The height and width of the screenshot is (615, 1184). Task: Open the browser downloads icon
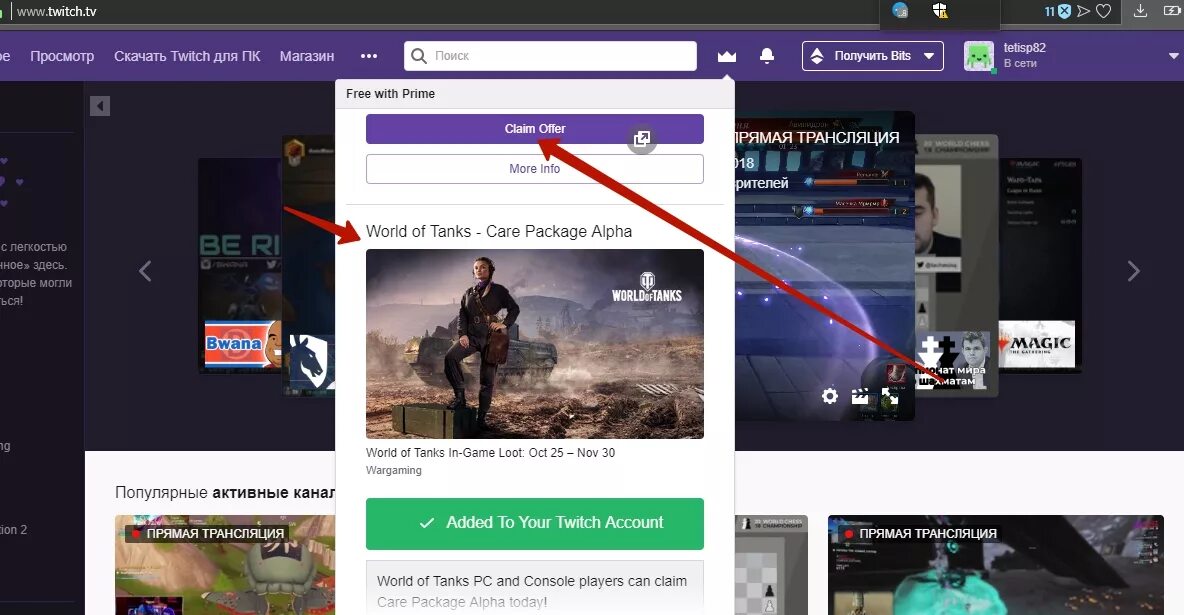click(x=1140, y=11)
